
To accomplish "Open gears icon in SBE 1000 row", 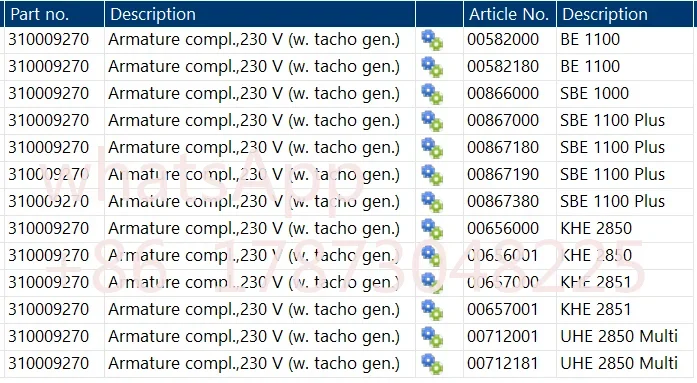I will [x=432, y=94].
